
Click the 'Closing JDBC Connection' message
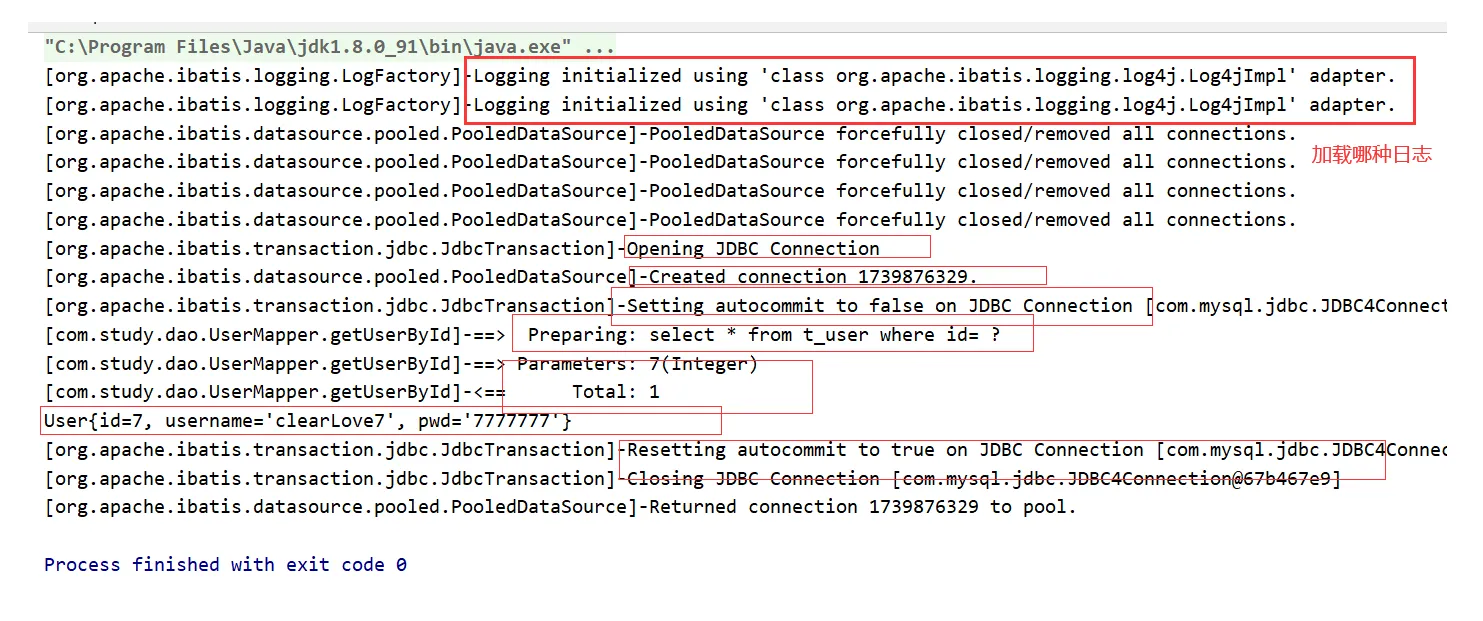tap(753, 479)
